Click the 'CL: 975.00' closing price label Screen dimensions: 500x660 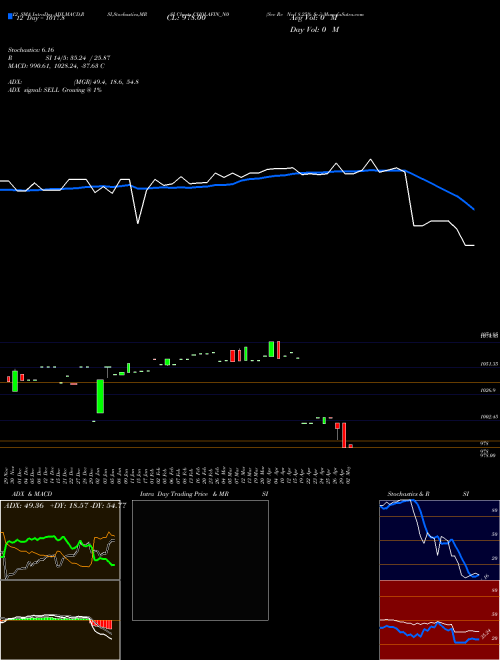186,18
